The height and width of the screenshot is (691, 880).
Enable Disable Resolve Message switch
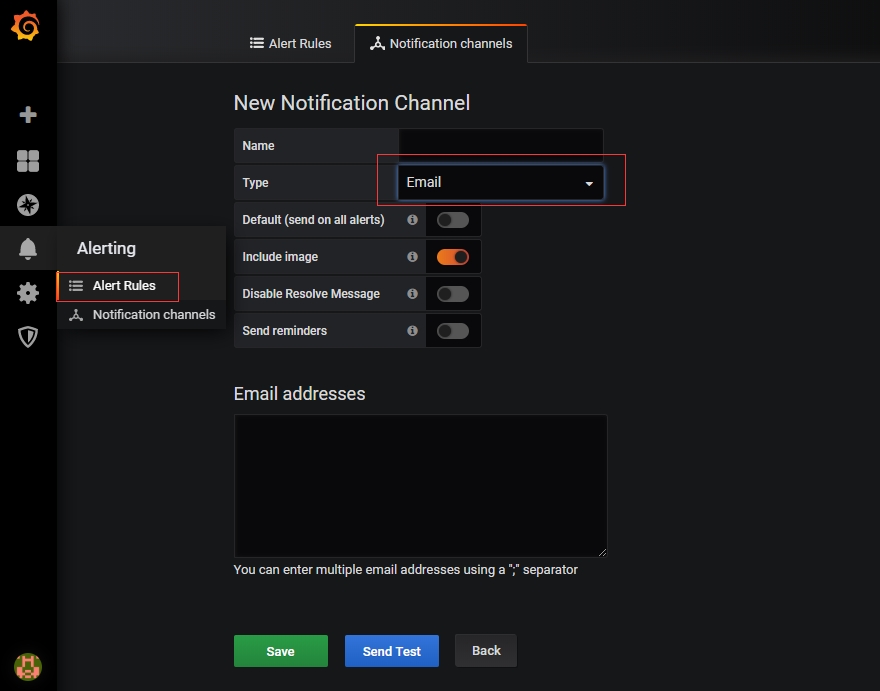tap(453, 294)
